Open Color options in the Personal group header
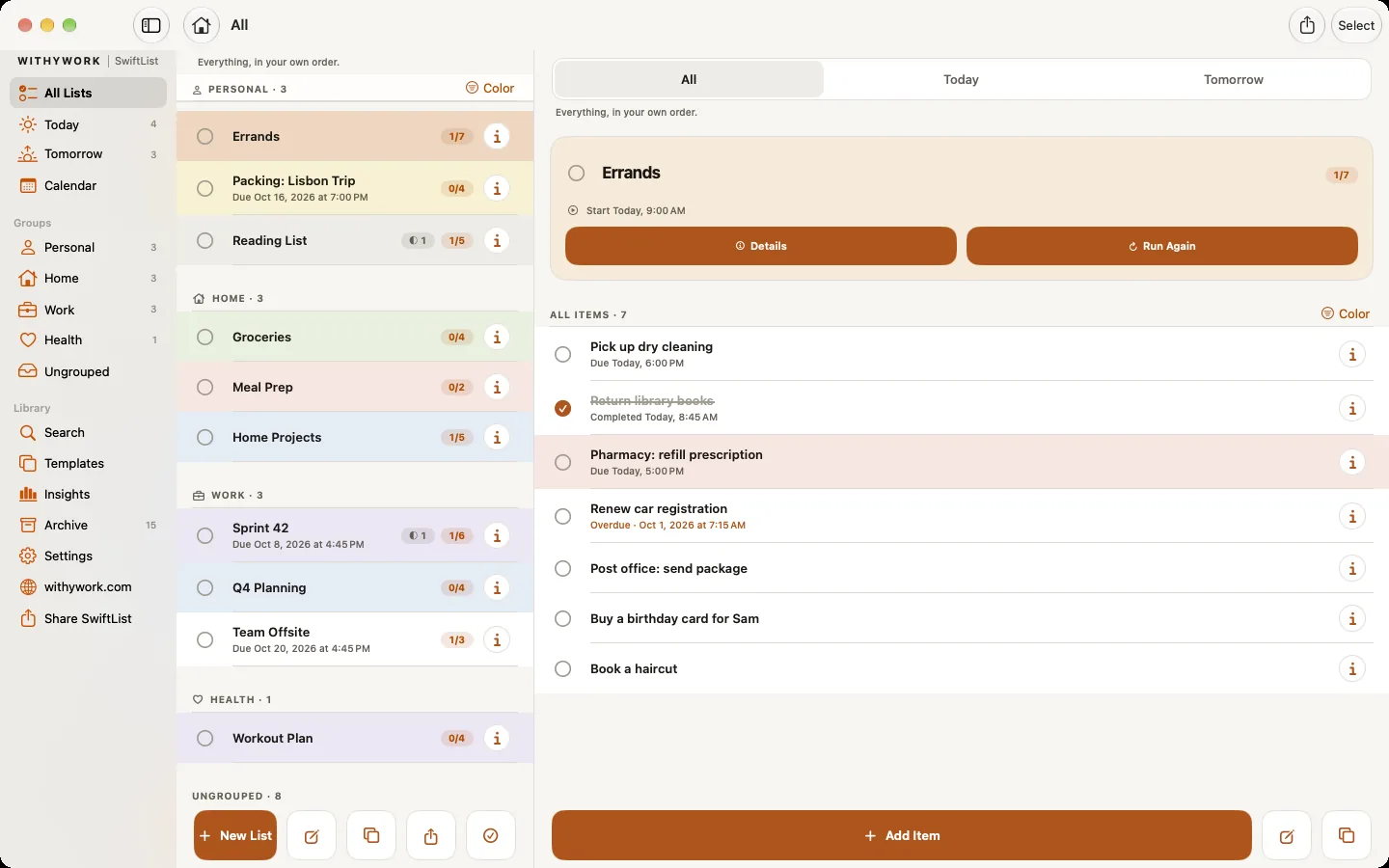This screenshot has width=1389, height=868. 490,88
